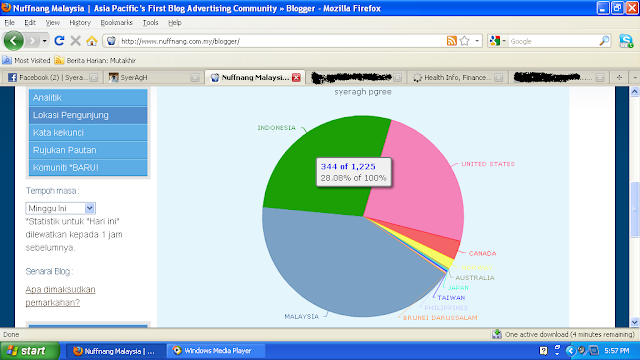Screen dimensions: 640x360
Task: Click the BRUNEI DARUSSALAM chart label
Action: tap(440, 318)
